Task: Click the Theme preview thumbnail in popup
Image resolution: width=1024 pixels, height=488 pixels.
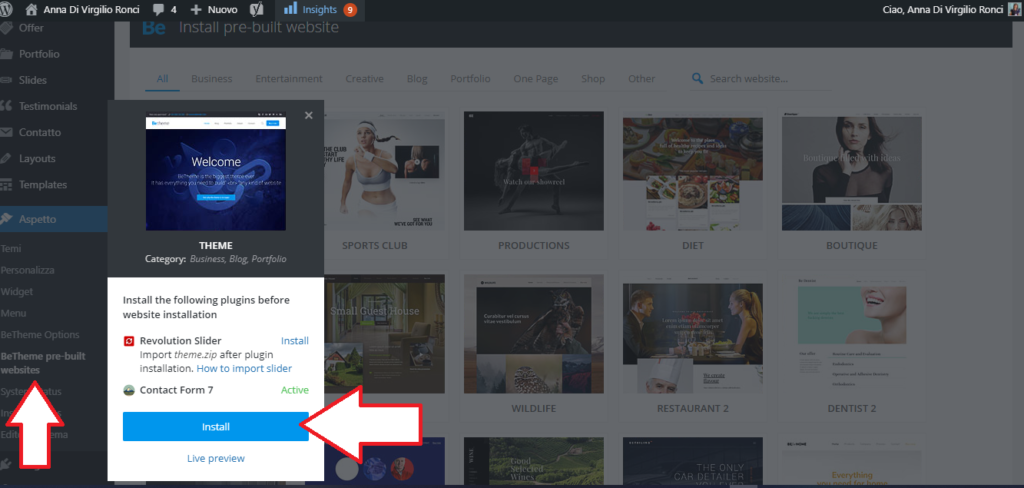Action: coord(216,173)
